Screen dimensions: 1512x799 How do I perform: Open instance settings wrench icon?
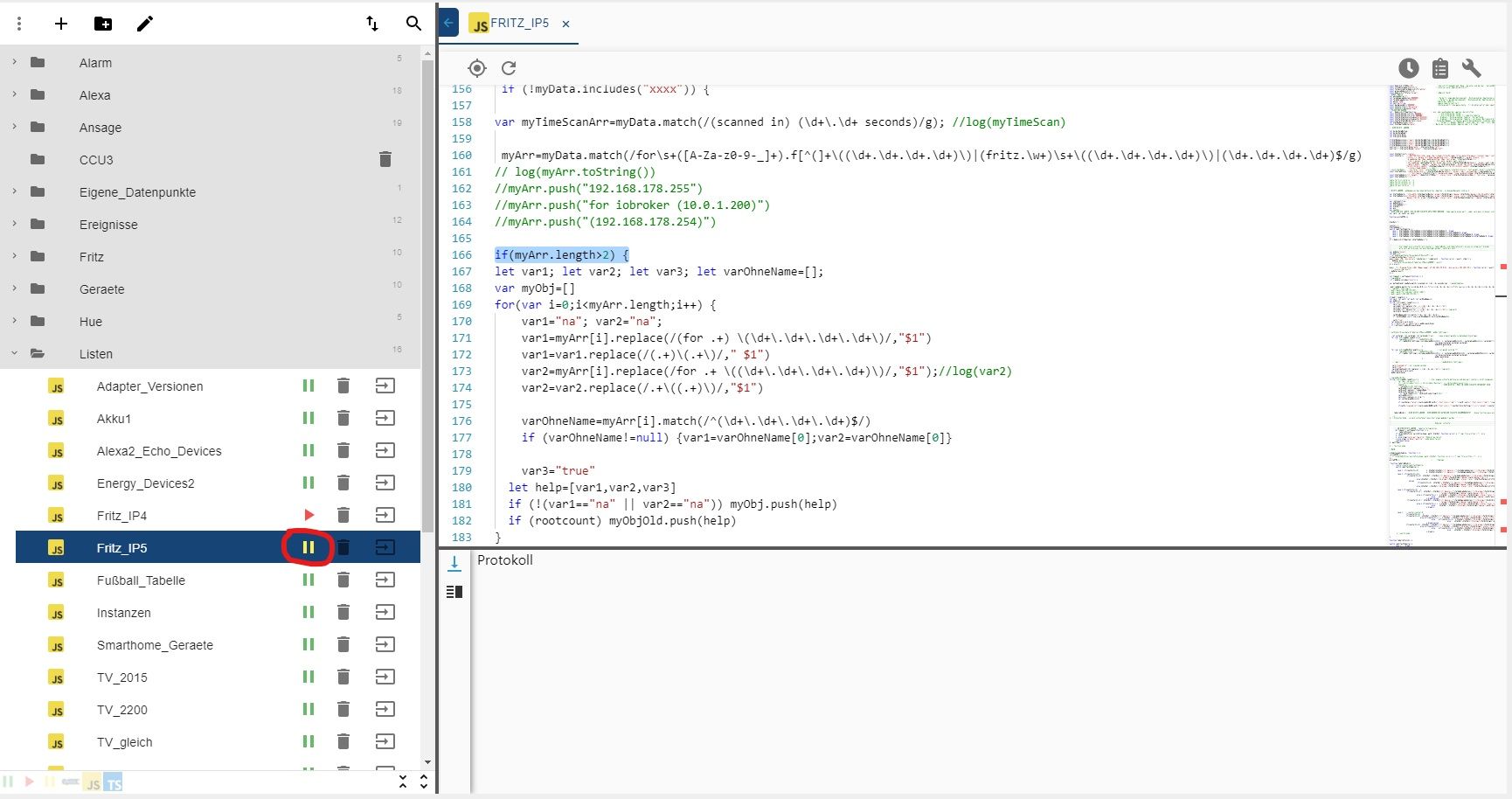click(x=1472, y=68)
